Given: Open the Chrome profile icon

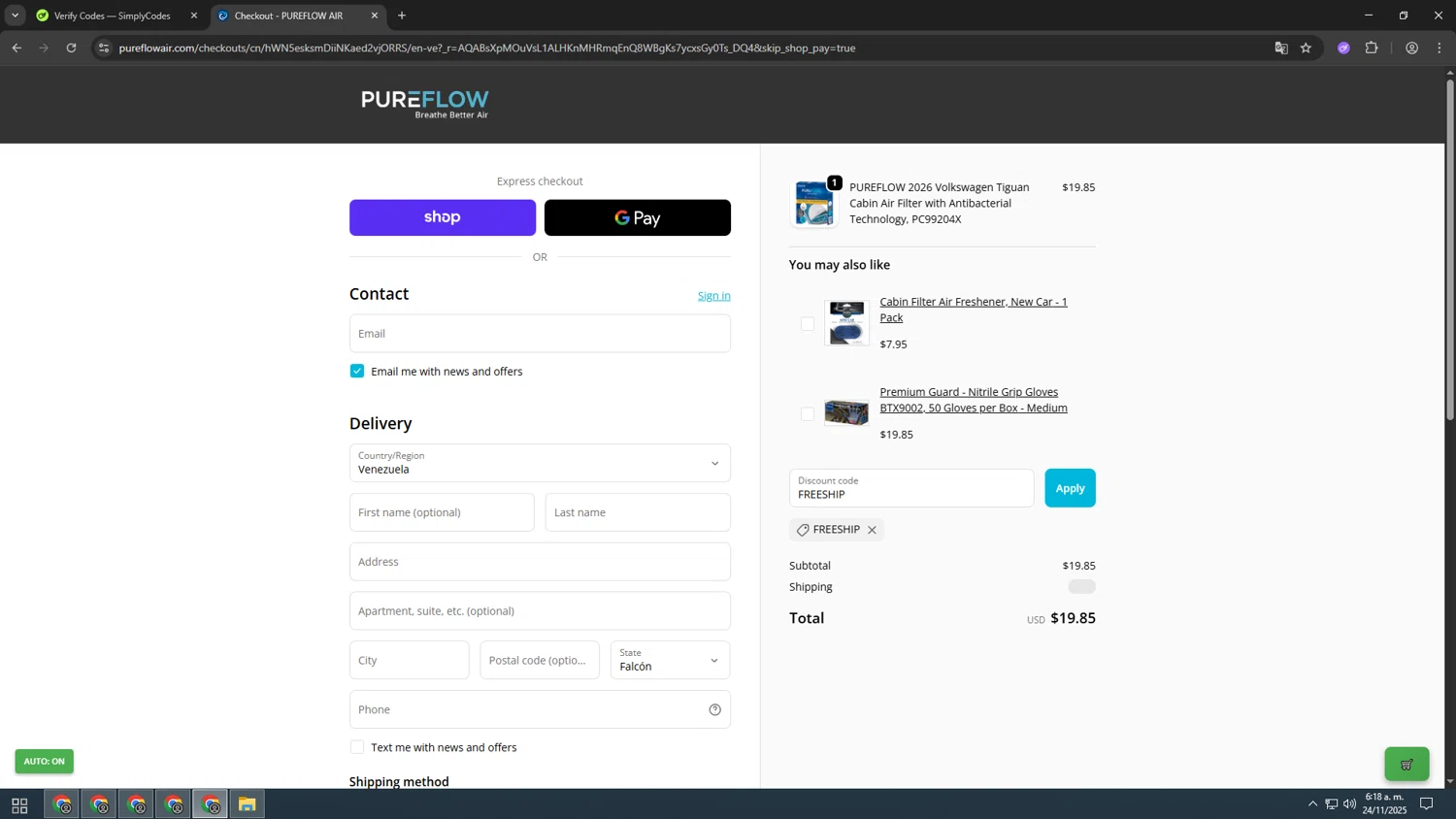Looking at the screenshot, I should (1411, 48).
